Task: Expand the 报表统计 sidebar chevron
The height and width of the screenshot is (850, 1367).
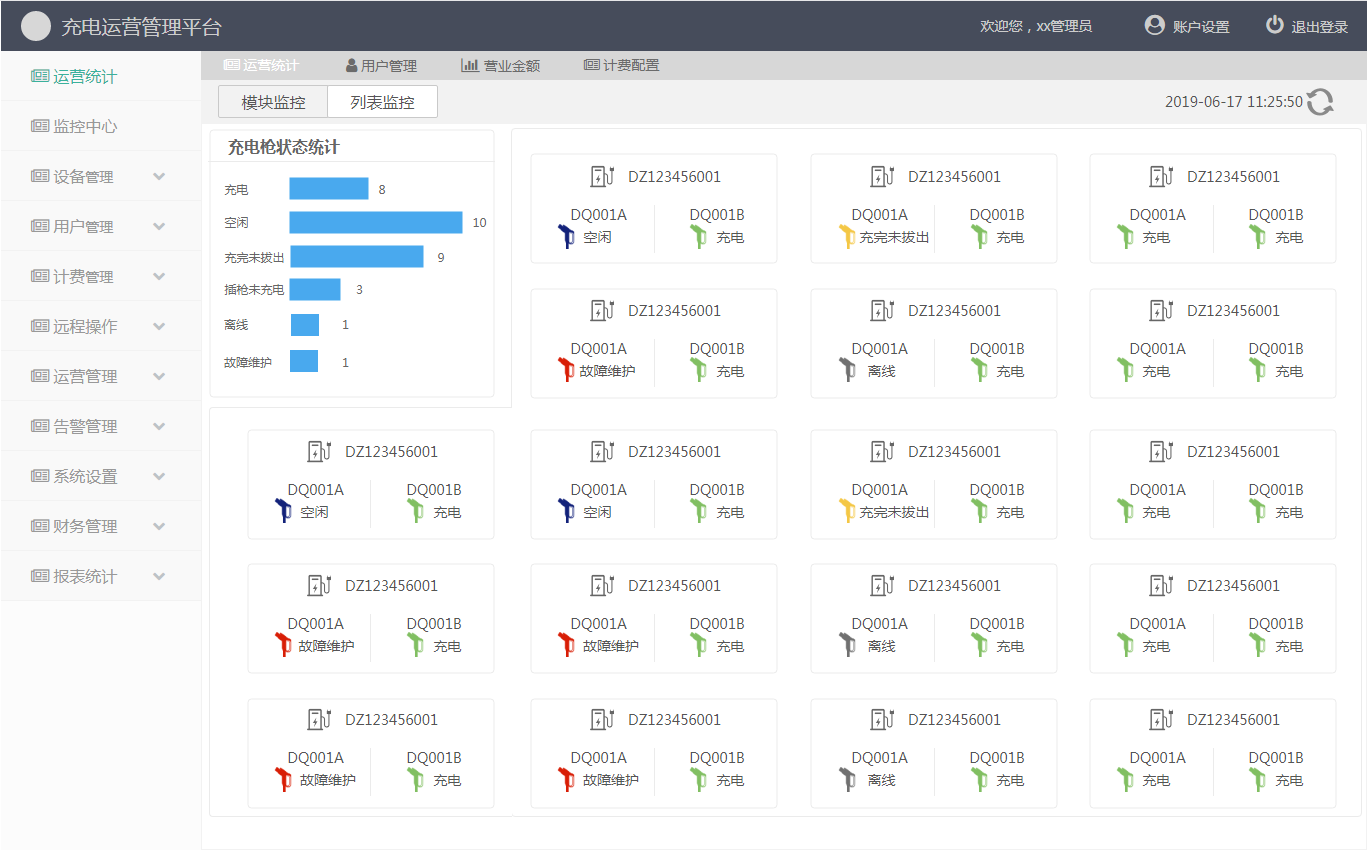Action: click(159, 576)
